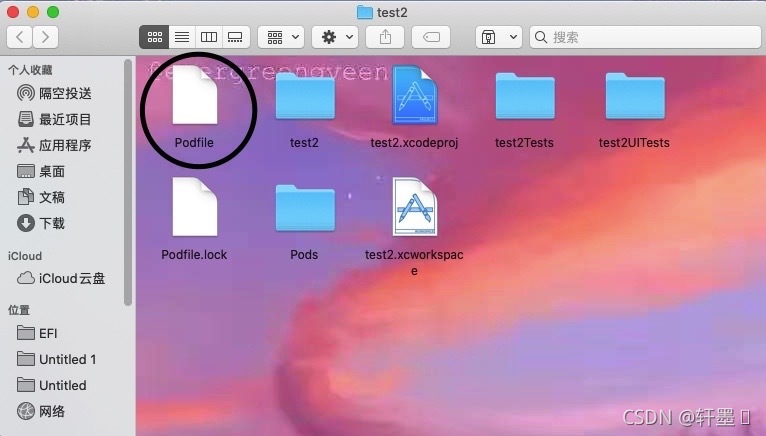Open the gear action menu
The width and height of the screenshot is (766, 436).
336,37
